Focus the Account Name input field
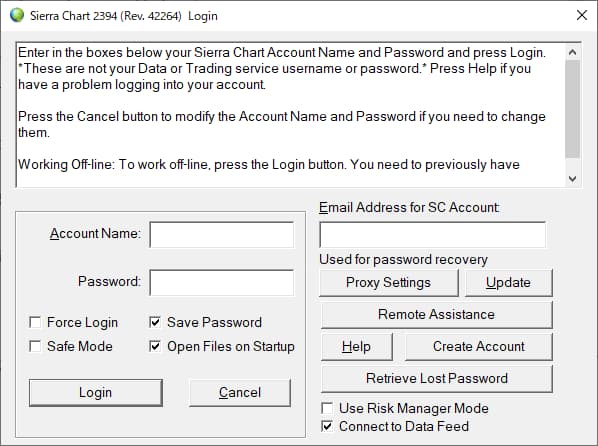 [222, 235]
